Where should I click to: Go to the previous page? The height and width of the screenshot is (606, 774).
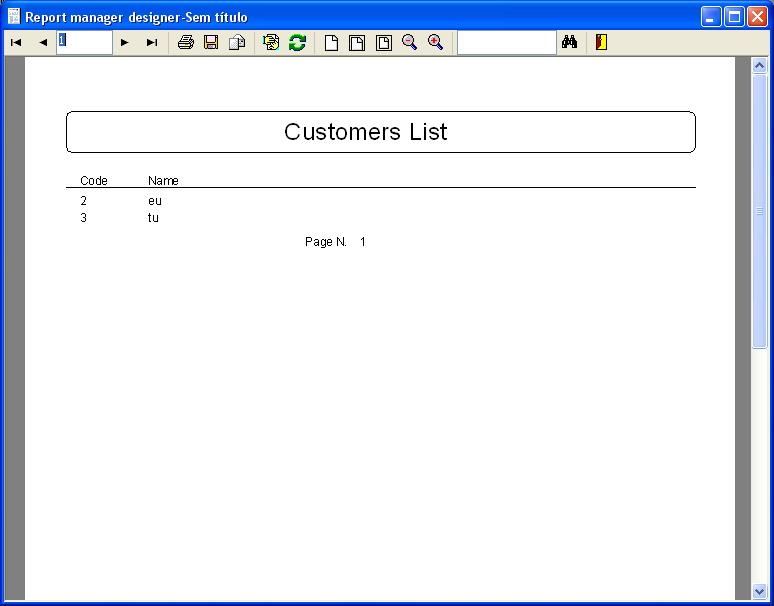coord(43,42)
